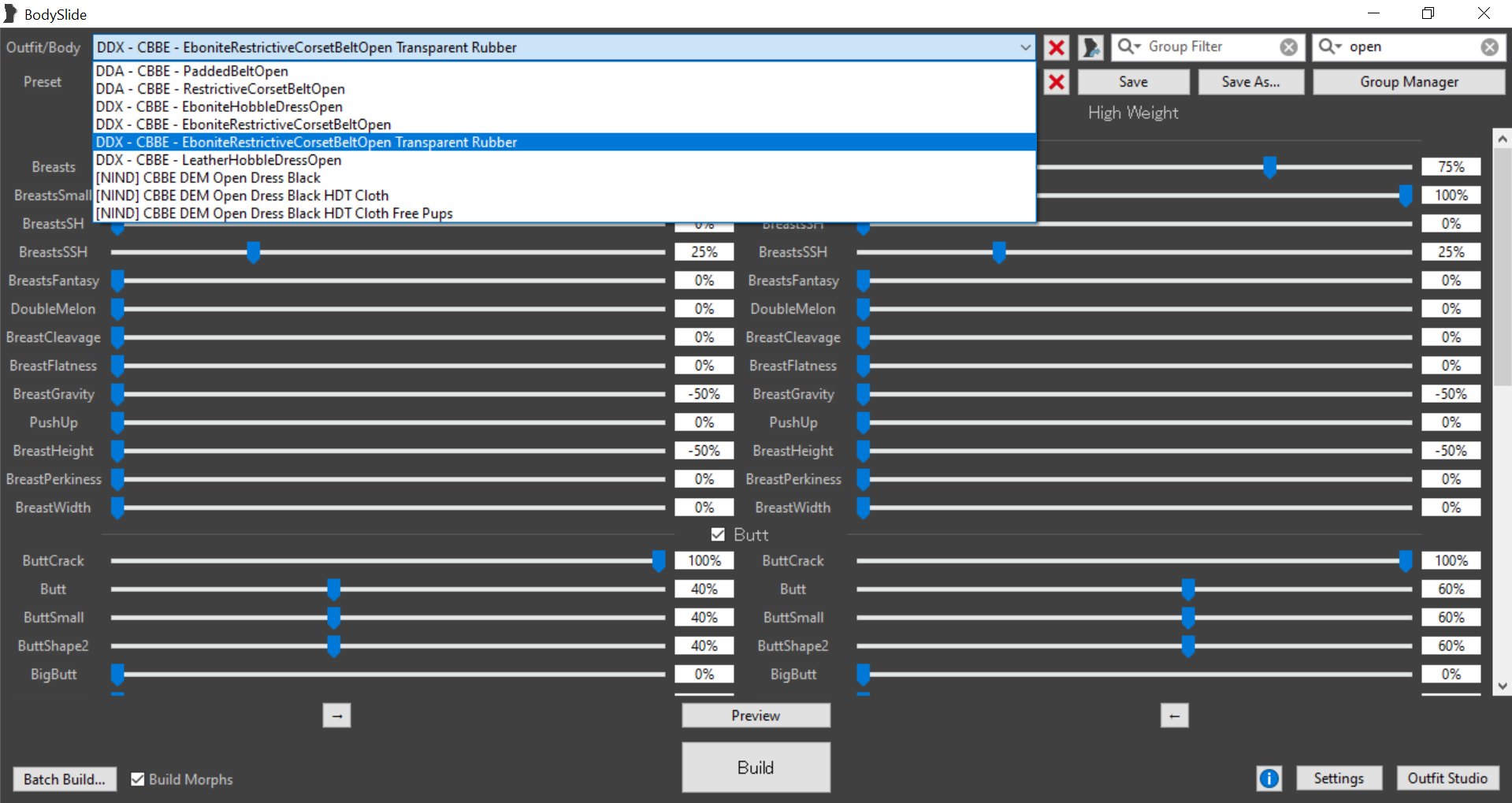Open Batch Build...
The image size is (1512, 803).
(65, 779)
